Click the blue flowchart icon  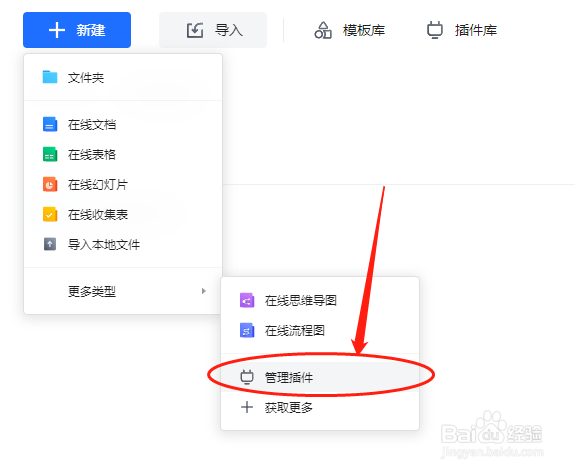(x=247, y=330)
